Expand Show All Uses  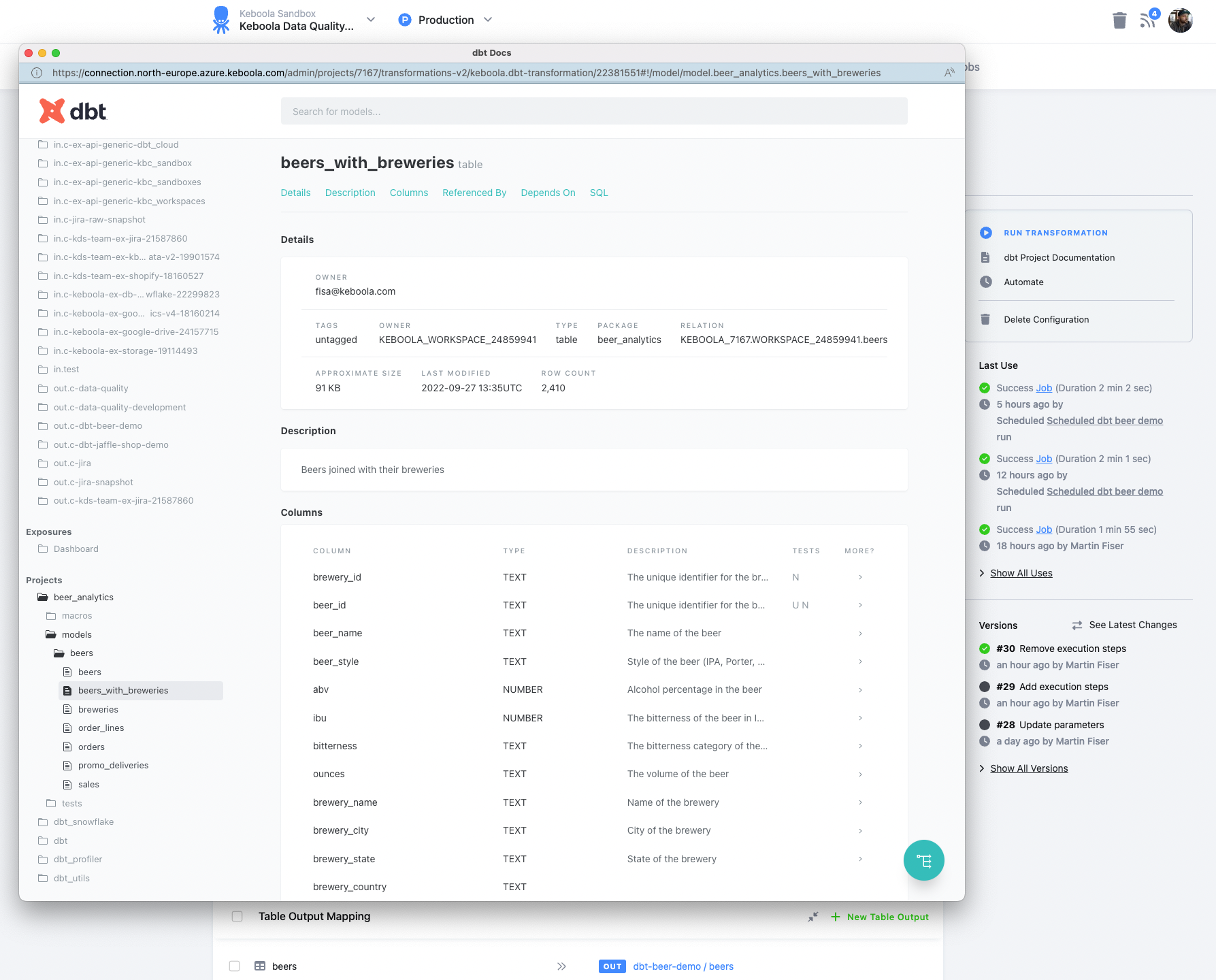pyautogui.click(x=1021, y=573)
